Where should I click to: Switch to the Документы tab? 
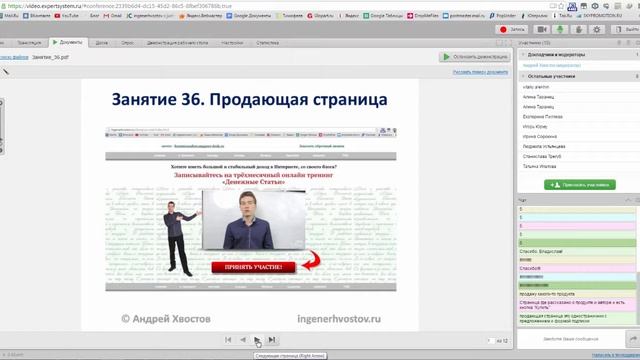68,42
